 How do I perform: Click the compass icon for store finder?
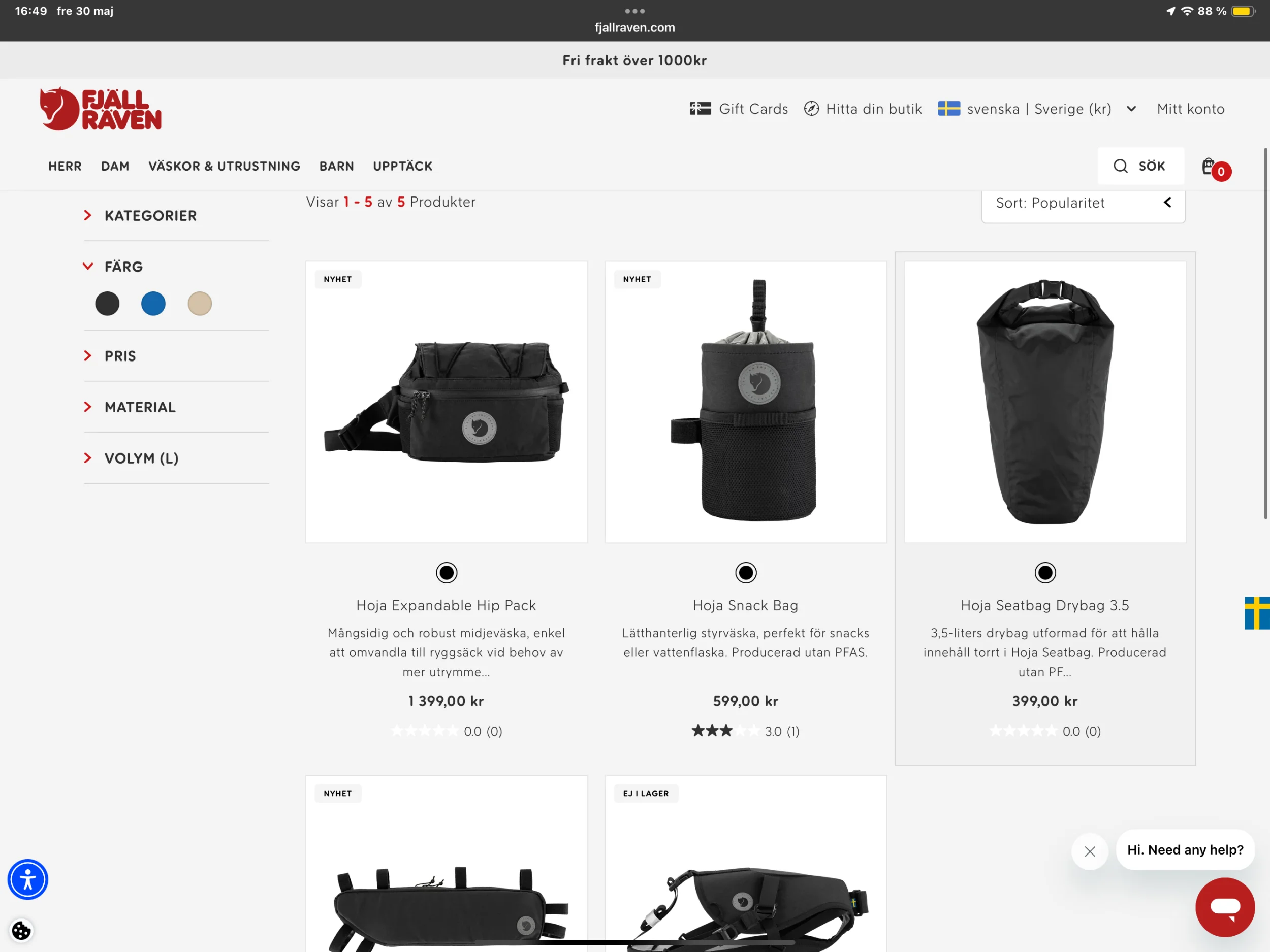[x=811, y=109]
